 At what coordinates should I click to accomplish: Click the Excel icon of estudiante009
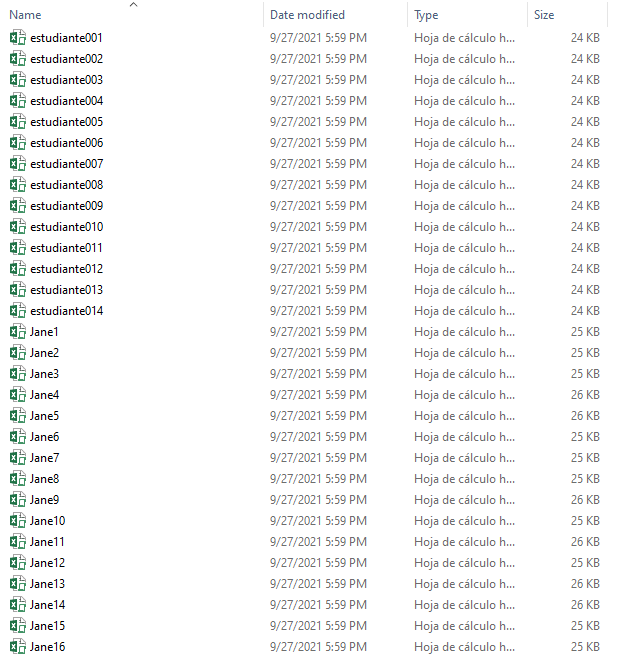18,206
